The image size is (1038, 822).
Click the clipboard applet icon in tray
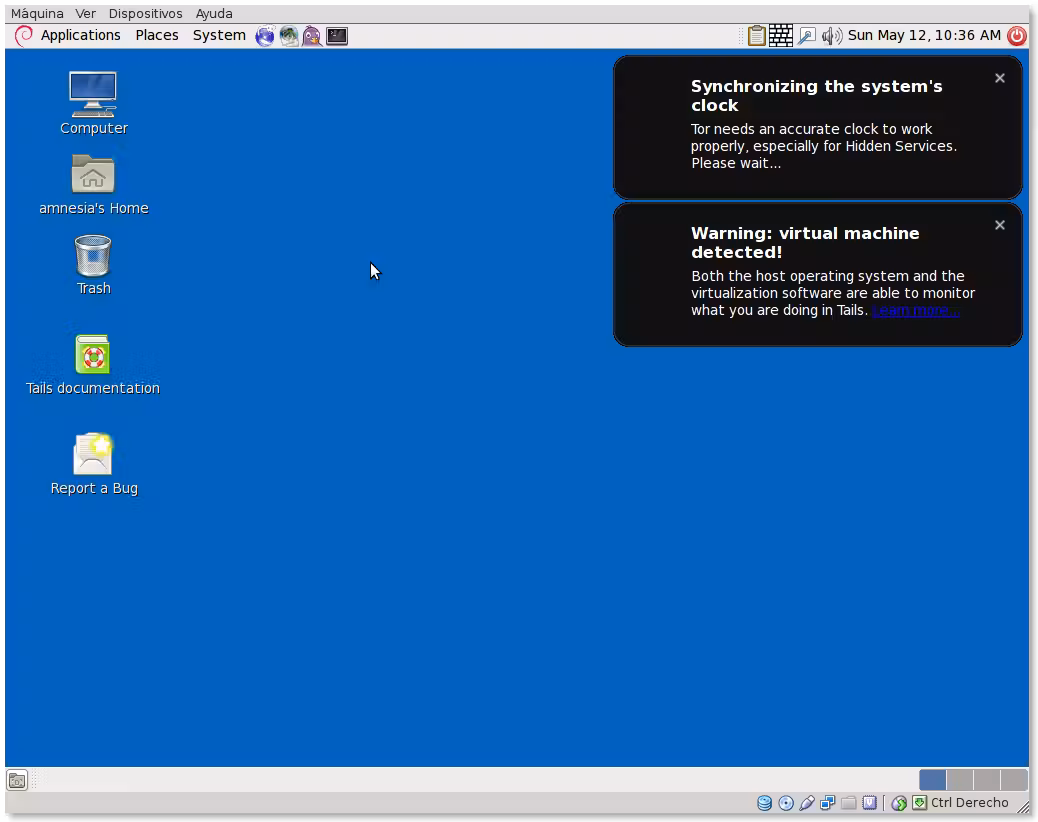pos(757,36)
